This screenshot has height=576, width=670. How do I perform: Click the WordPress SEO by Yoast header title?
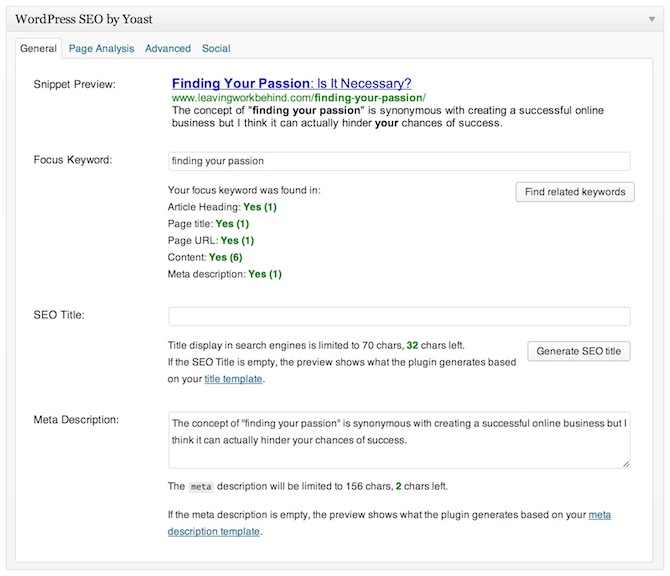click(92, 19)
